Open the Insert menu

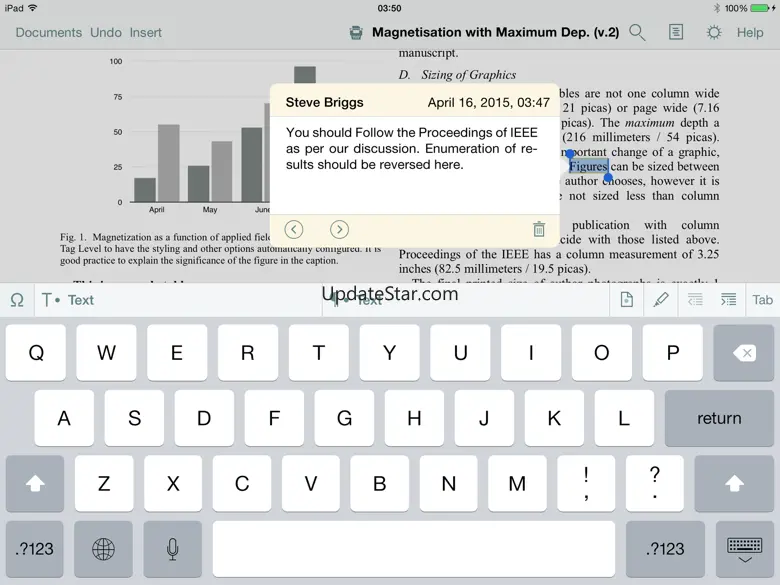click(145, 33)
